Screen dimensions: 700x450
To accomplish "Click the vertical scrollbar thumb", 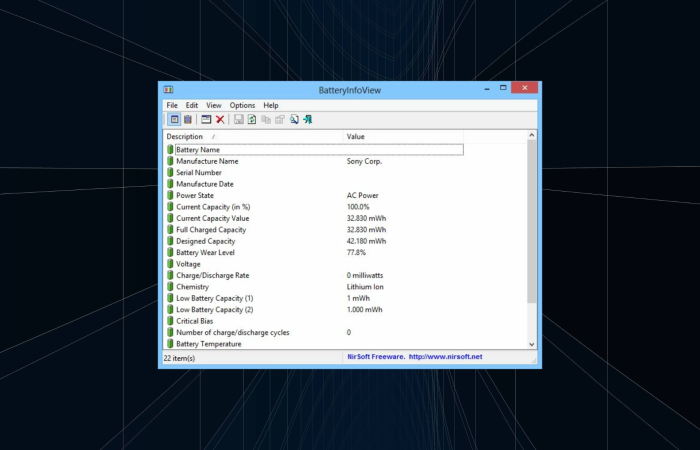I will click(x=532, y=221).
